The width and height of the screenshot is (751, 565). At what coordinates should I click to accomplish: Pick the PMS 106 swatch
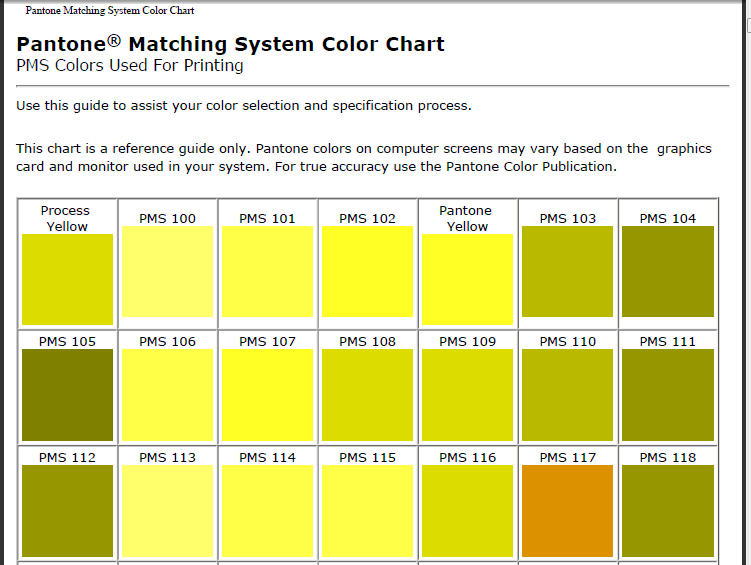(167, 395)
